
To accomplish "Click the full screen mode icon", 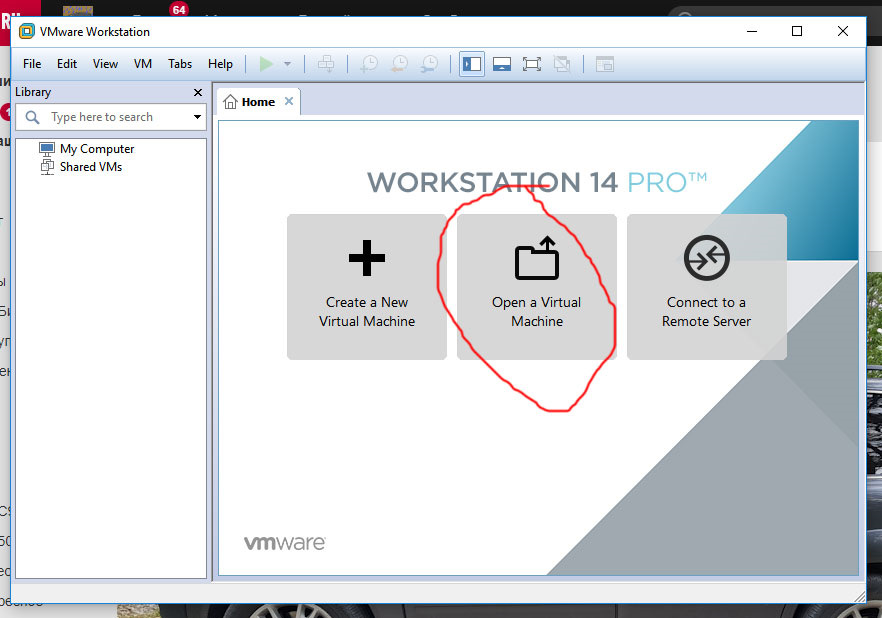I will (532, 64).
